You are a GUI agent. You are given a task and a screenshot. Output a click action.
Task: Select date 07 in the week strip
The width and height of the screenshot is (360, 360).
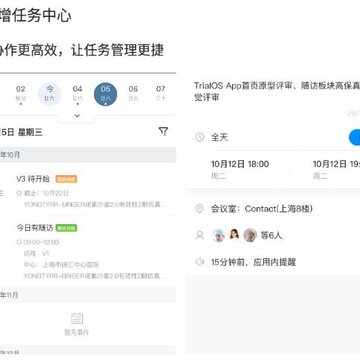click(x=161, y=93)
